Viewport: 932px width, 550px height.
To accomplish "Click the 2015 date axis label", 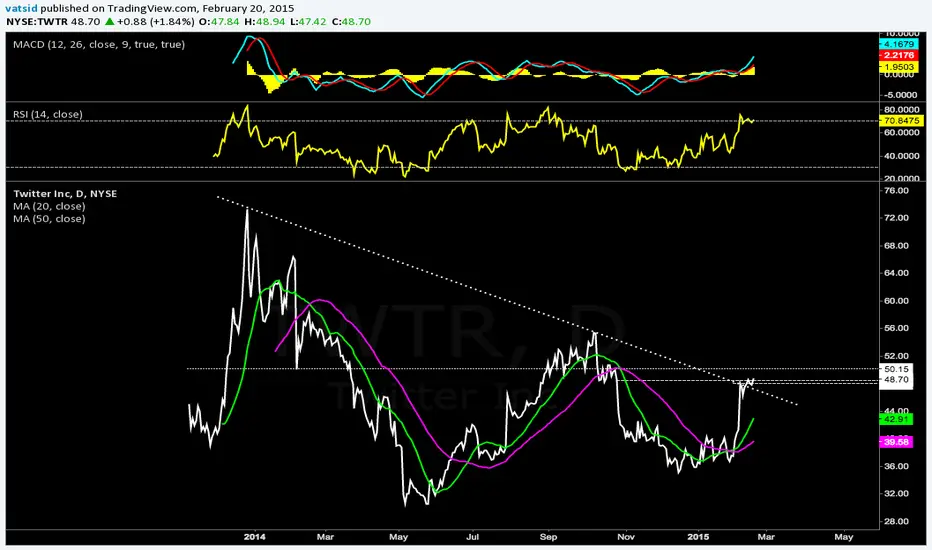I will (698, 537).
